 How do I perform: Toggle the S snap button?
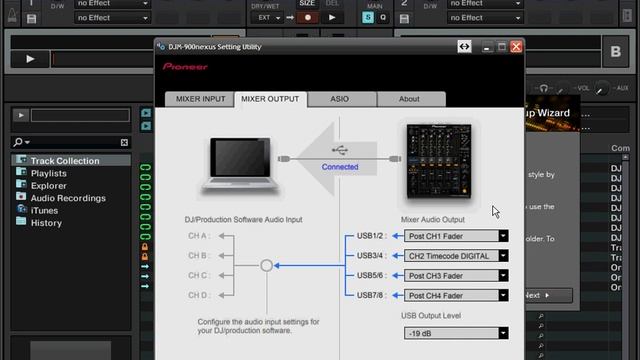point(368,18)
